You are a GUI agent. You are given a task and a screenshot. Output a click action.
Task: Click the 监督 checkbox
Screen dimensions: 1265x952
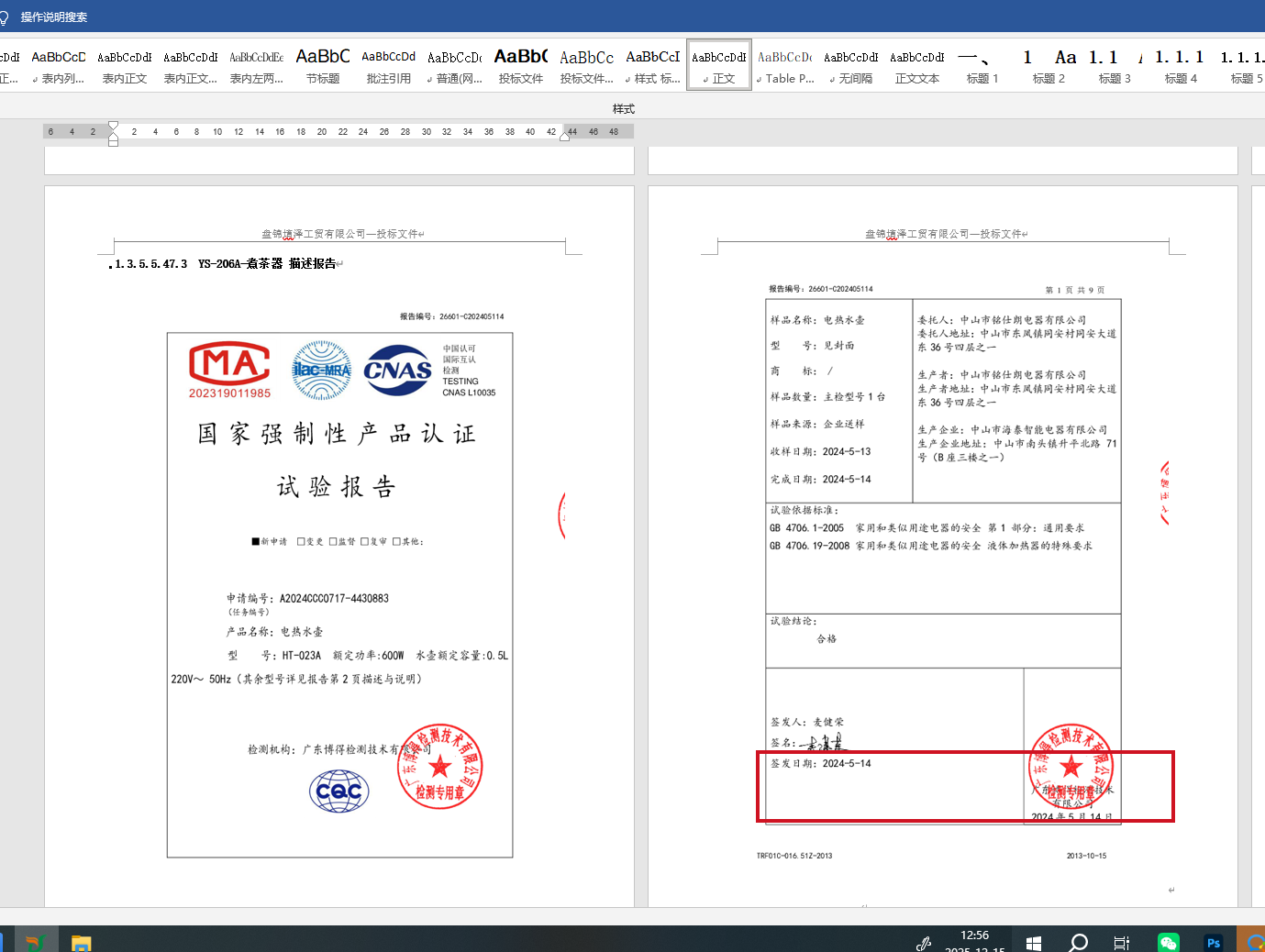tap(333, 541)
